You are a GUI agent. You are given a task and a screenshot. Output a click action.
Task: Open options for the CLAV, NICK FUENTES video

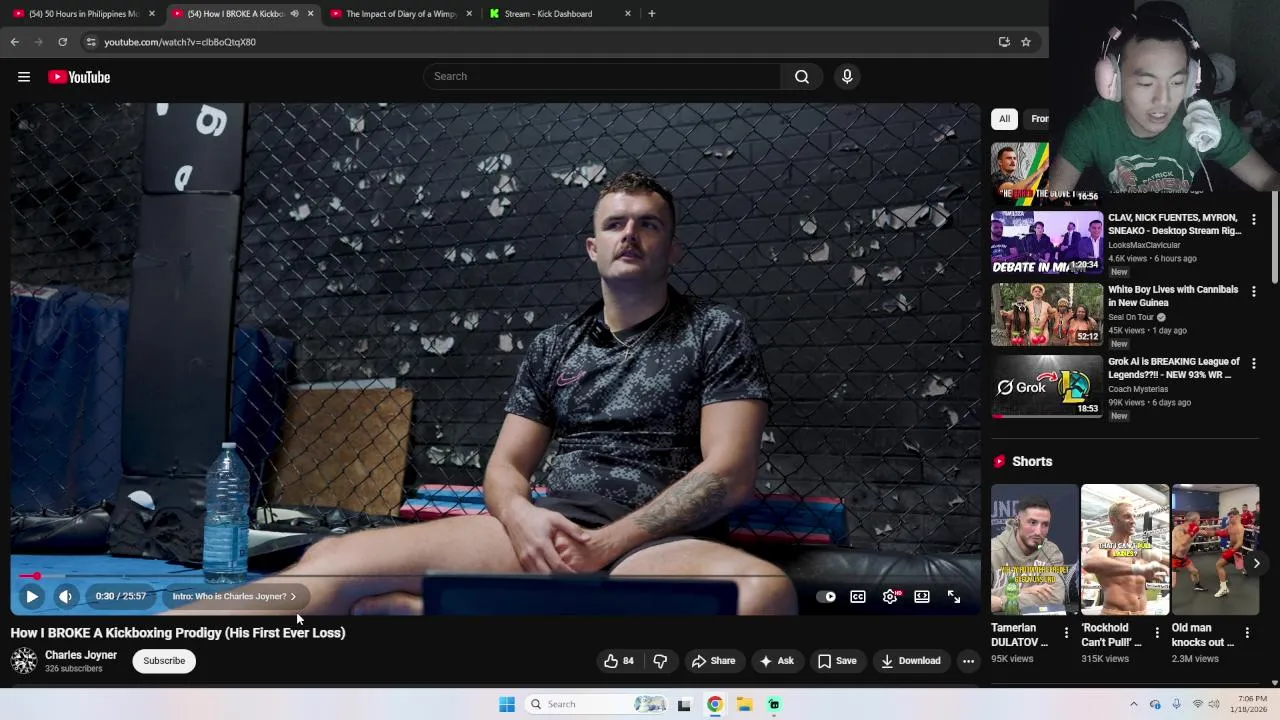click(x=1253, y=219)
